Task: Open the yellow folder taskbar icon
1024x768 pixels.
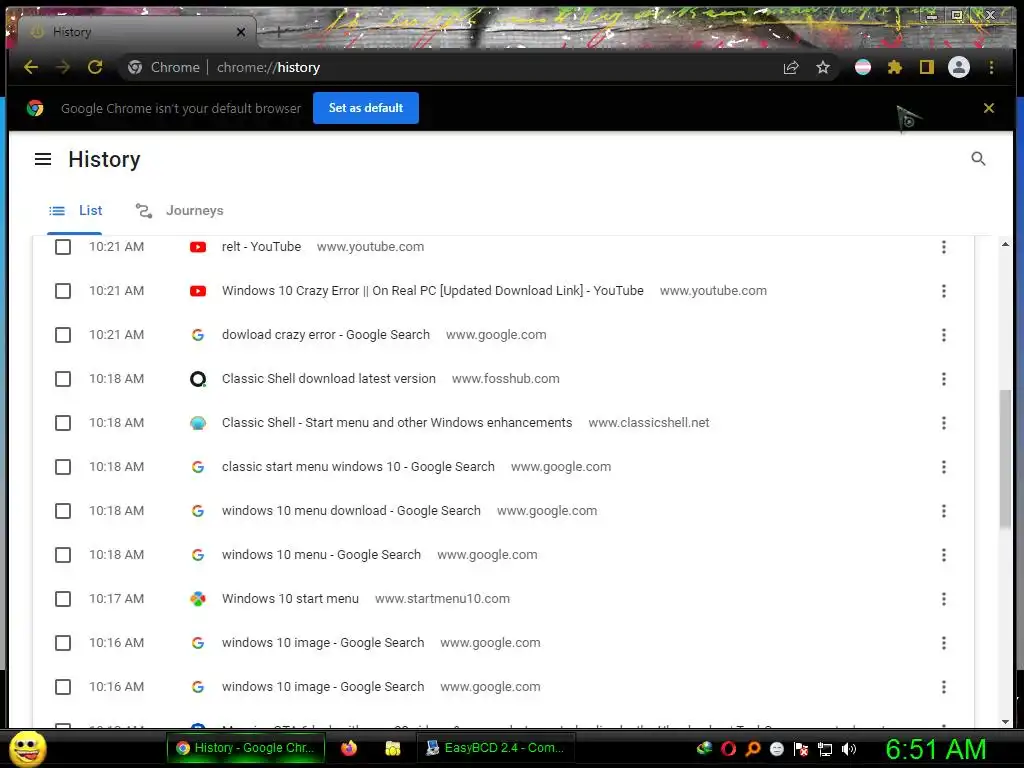Action: click(x=392, y=748)
